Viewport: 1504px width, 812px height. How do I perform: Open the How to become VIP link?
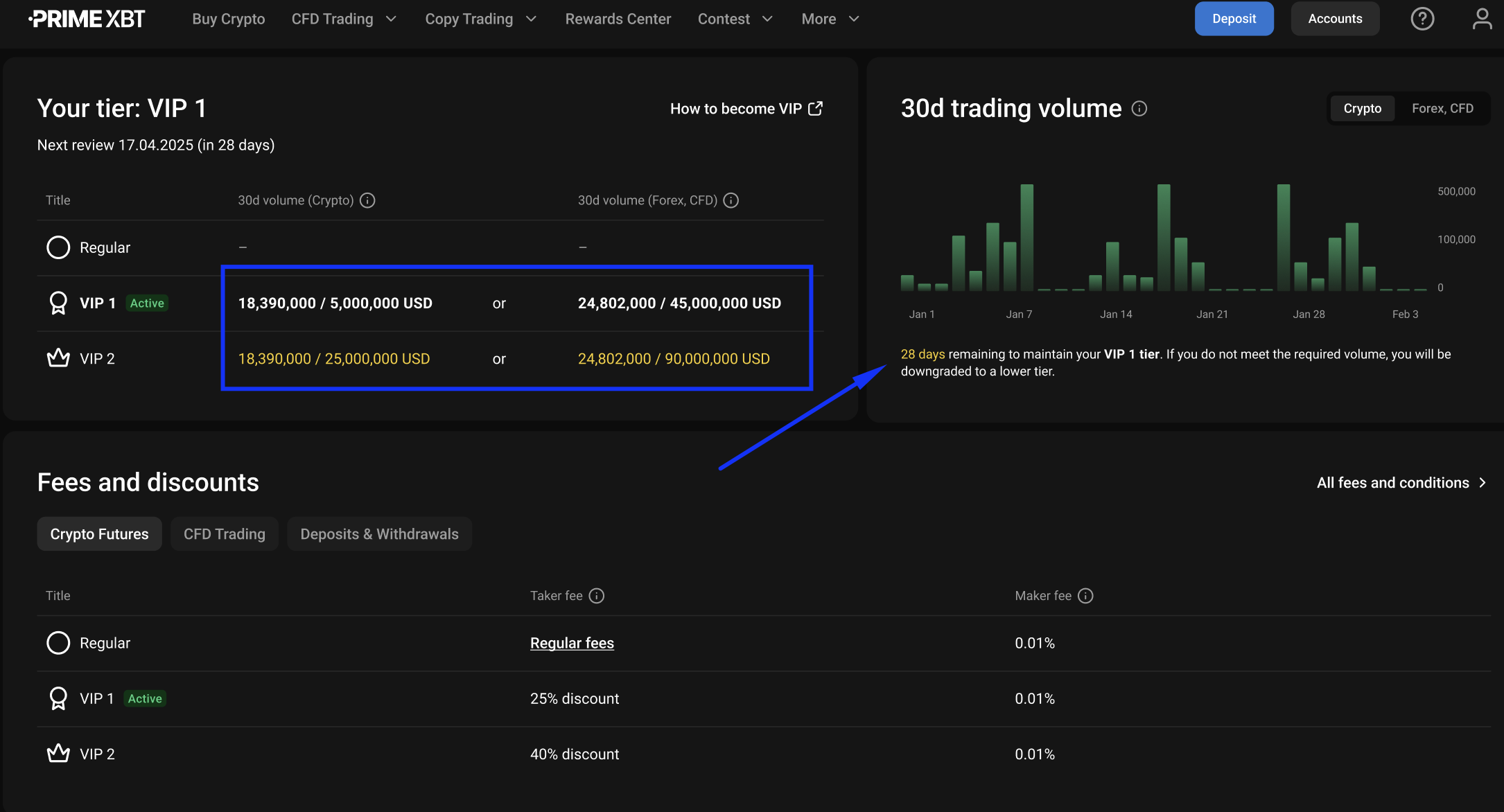point(746,109)
